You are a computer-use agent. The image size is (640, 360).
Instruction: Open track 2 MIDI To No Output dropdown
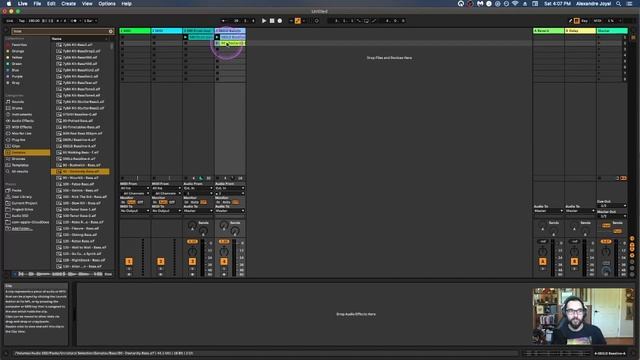click(x=167, y=211)
